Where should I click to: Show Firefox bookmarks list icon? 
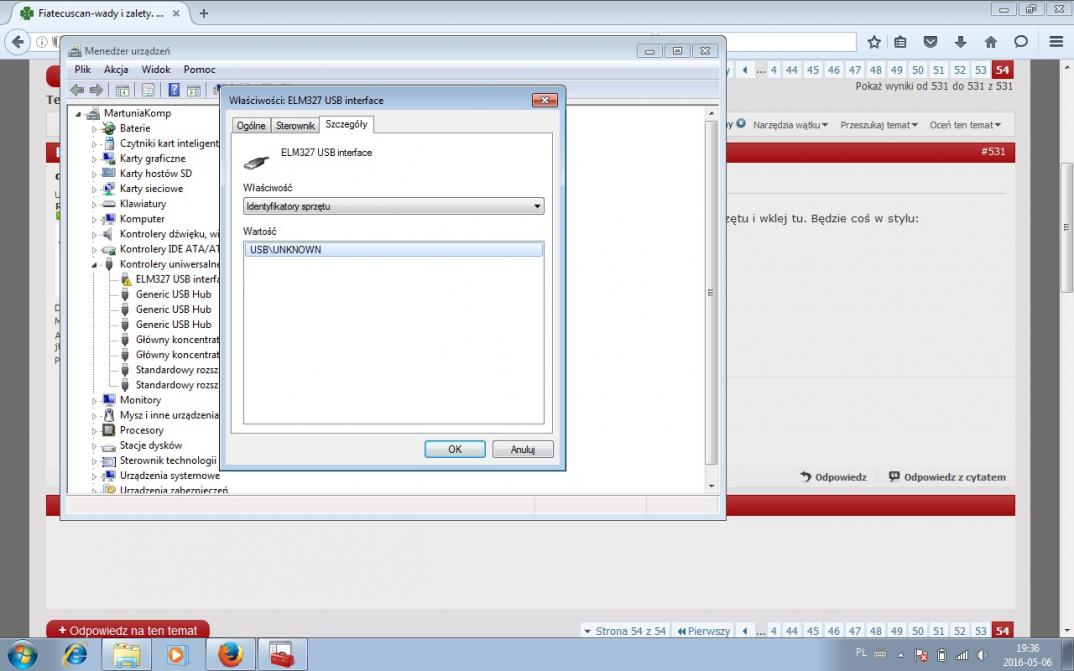901,42
